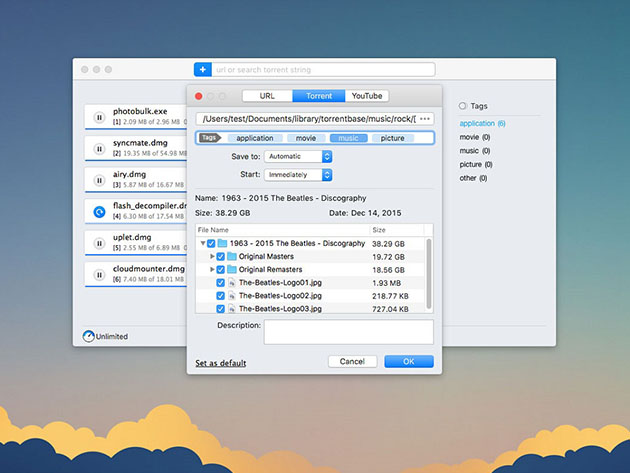Switch to the URL tab

click(267, 96)
